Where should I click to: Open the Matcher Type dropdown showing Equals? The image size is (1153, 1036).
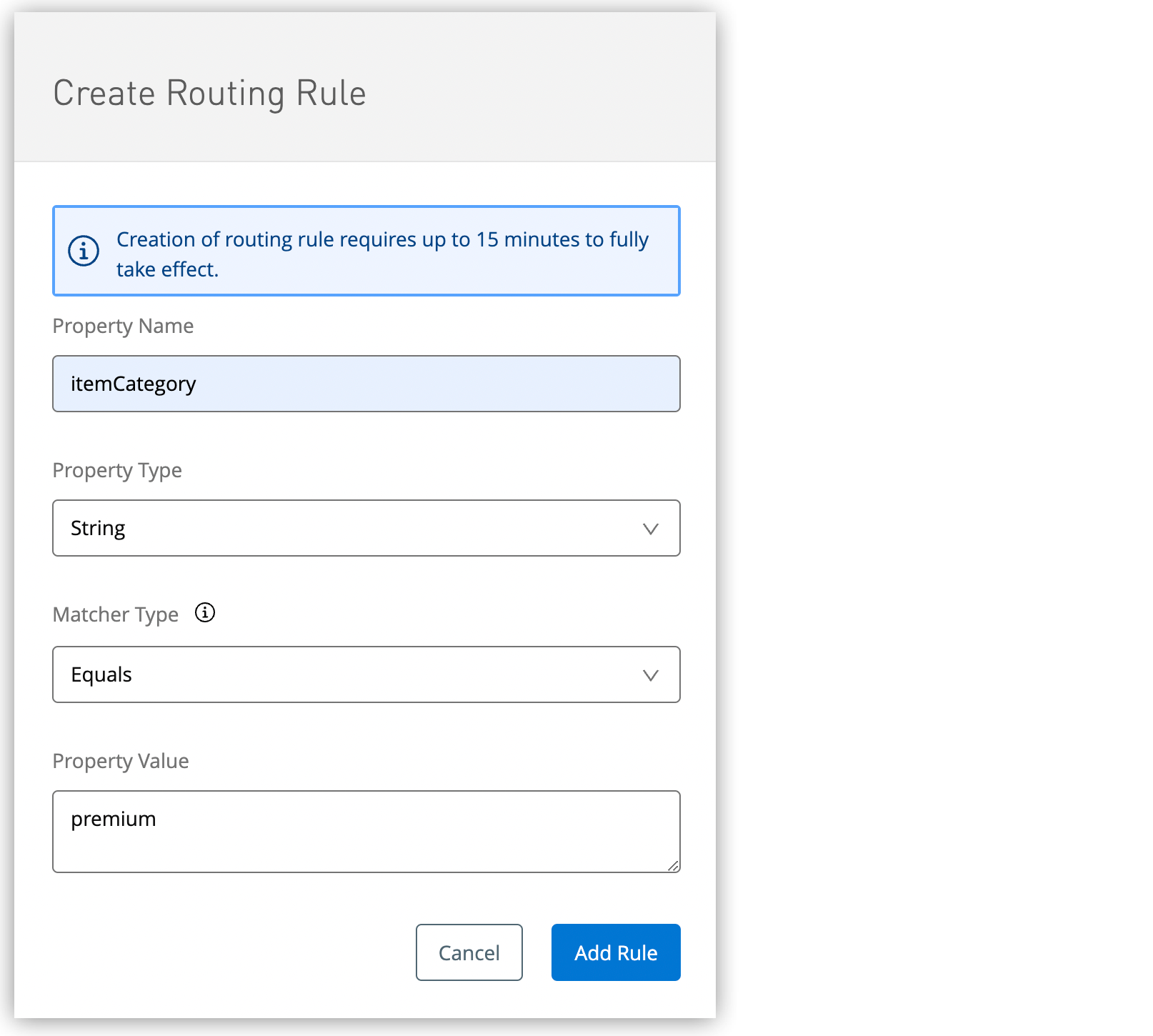(366, 674)
